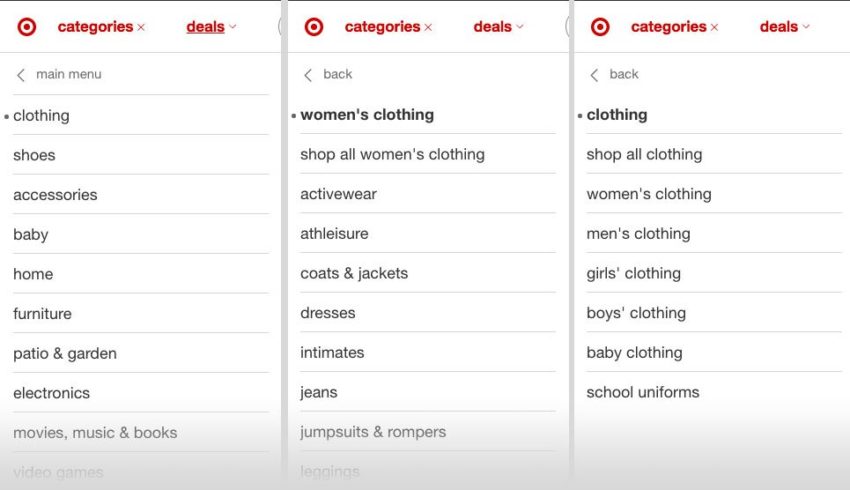Choose patio & garden category
Image resolution: width=850 pixels, height=490 pixels.
pos(65,353)
